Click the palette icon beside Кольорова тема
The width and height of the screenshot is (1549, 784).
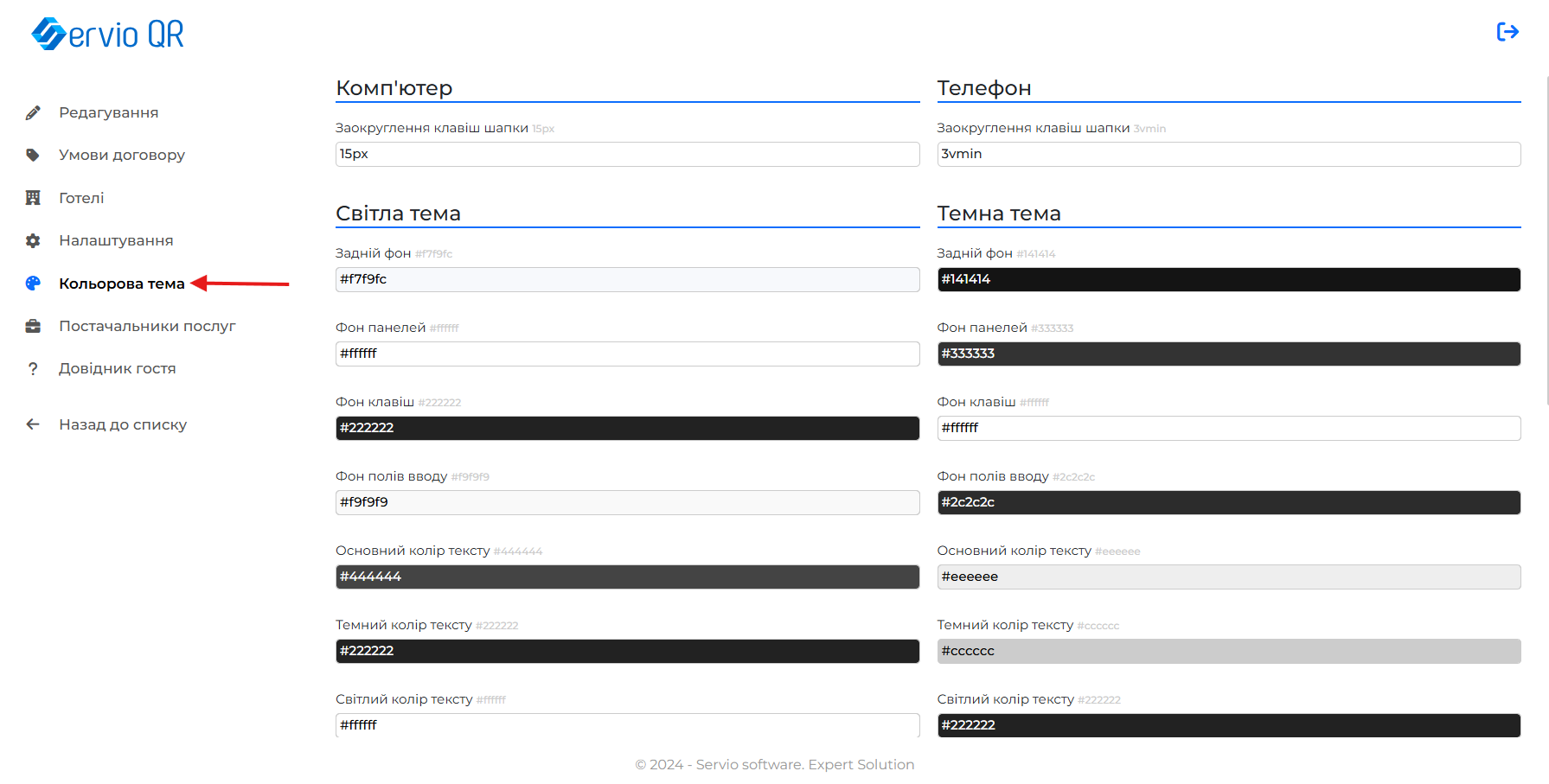[33, 284]
